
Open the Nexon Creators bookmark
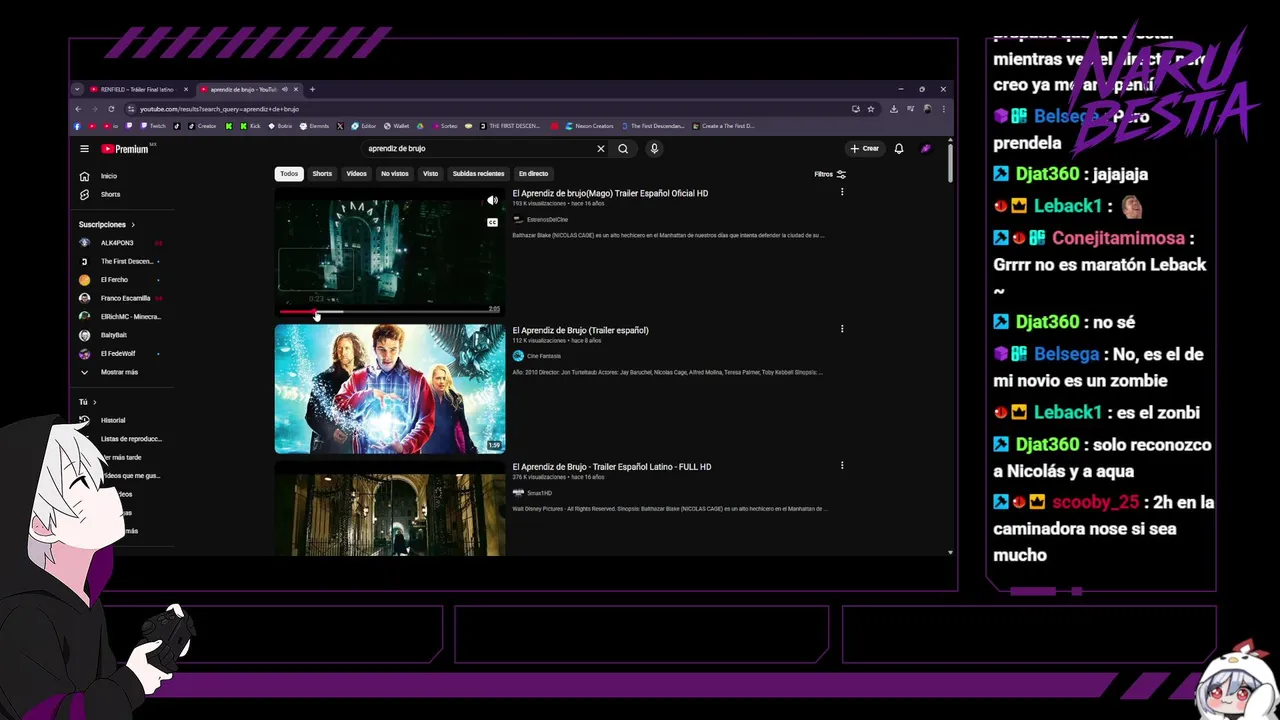tap(589, 126)
